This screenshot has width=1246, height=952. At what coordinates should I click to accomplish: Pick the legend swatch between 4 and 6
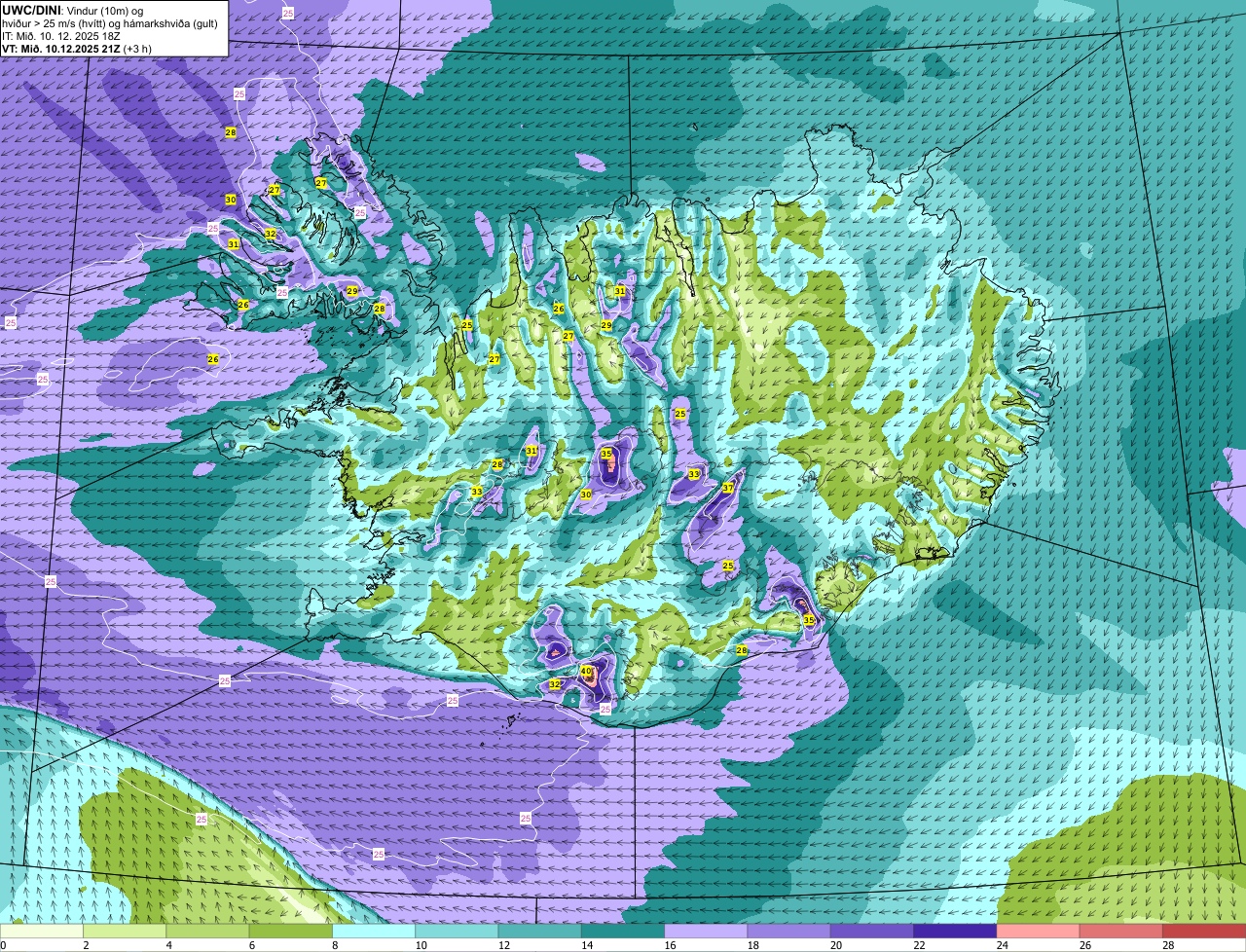[x=207, y=931]
